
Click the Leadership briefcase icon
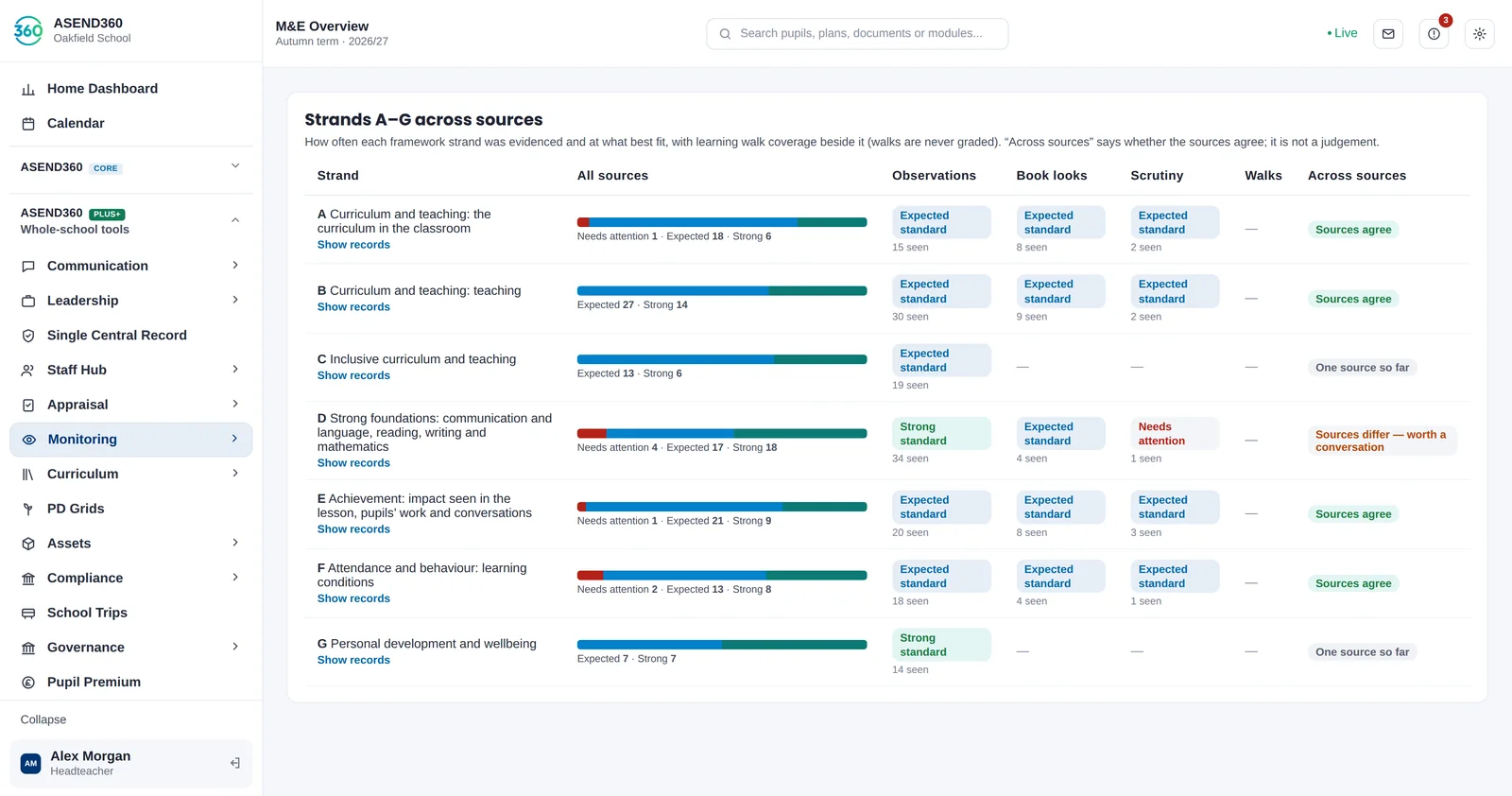point(28,301)
